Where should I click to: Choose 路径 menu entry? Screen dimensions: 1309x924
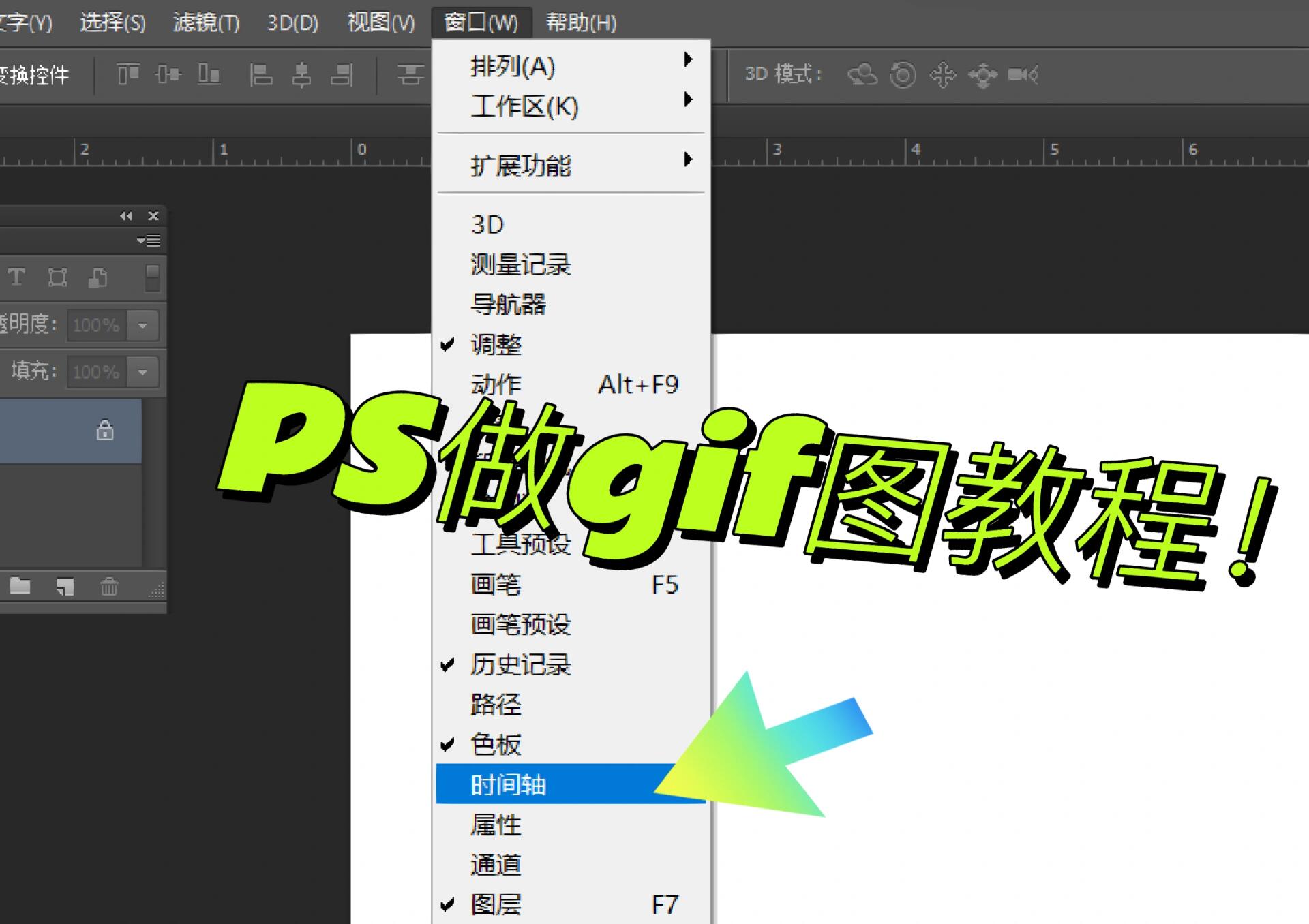[x=571, y=705]
